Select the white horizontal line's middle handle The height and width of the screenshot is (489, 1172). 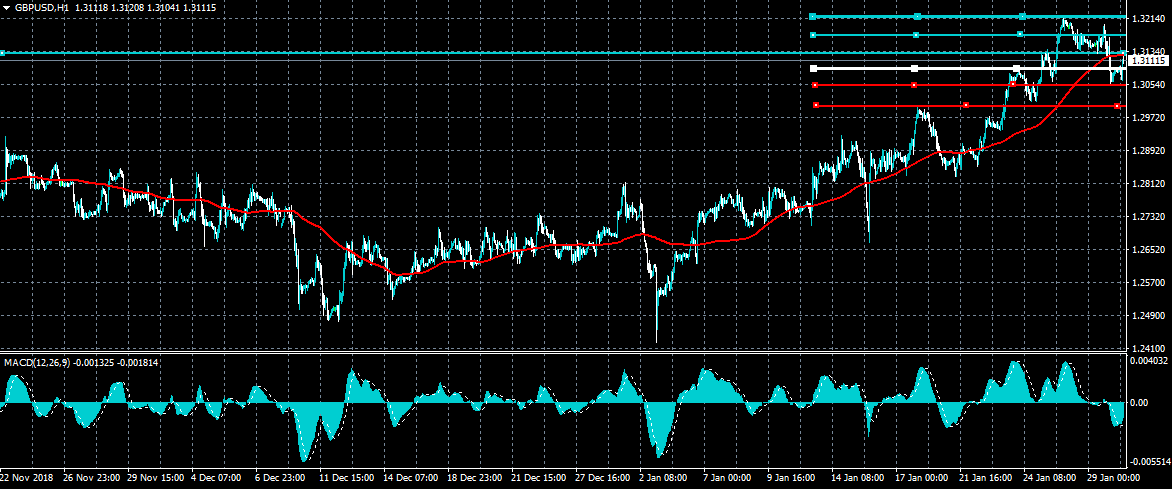[x=914, y=69]
